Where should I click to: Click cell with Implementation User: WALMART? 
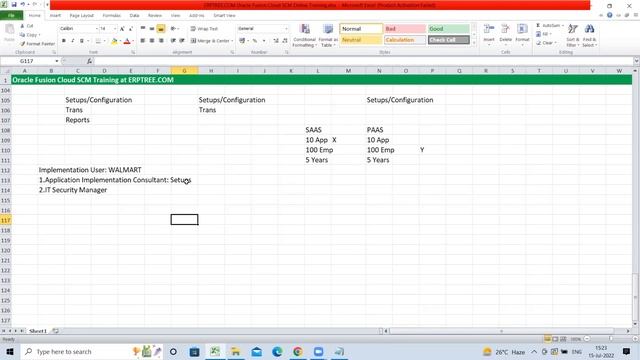90,170
